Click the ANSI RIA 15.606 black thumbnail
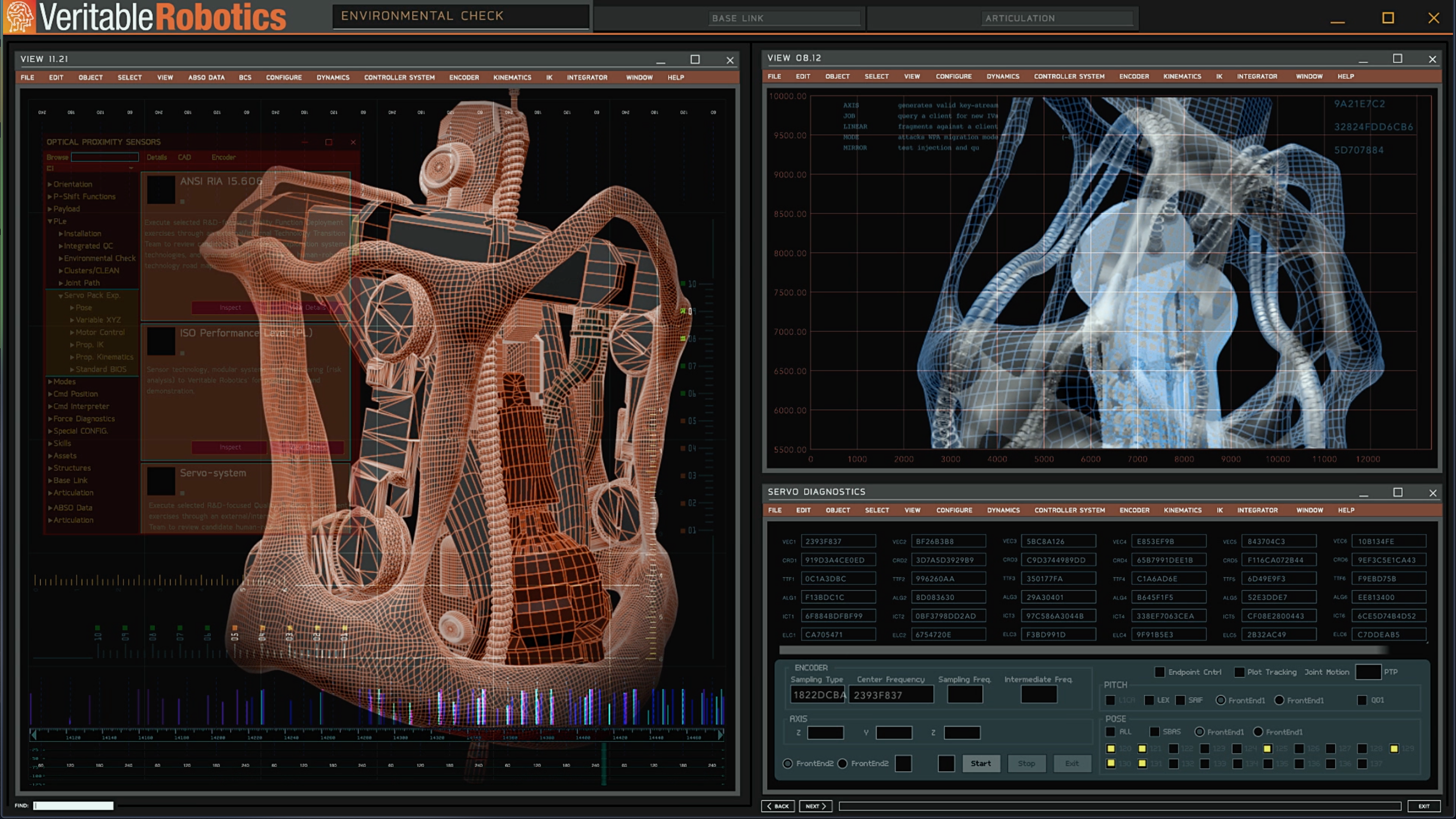The image size is (1456, 819). (x=160, y=189)
